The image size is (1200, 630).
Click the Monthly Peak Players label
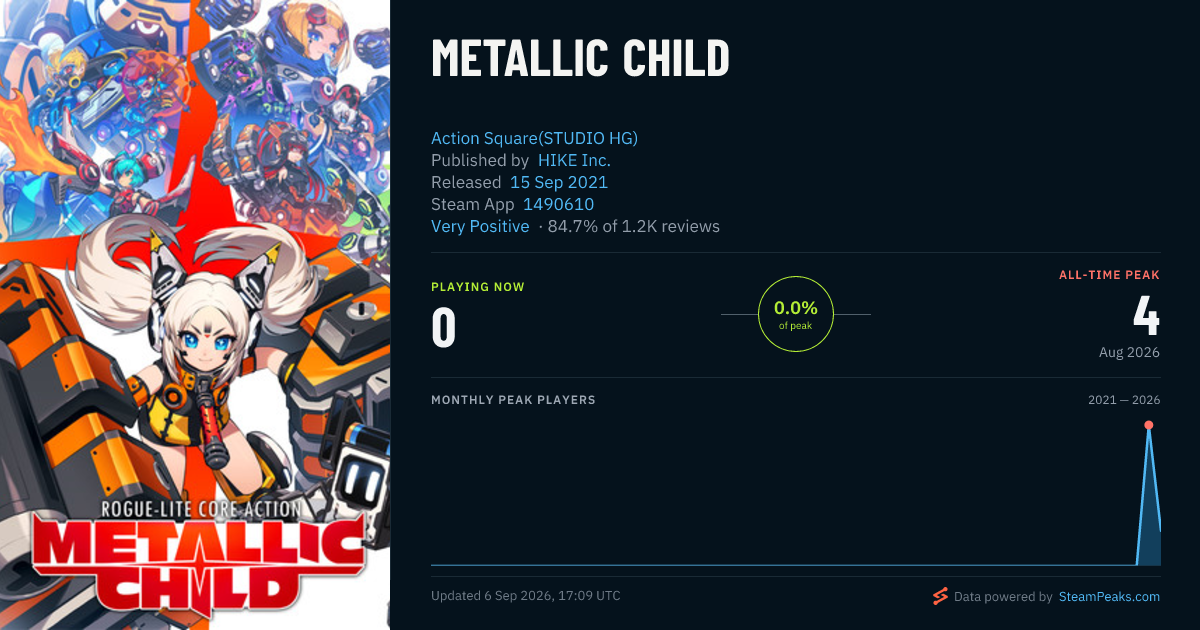click(513, 400)
